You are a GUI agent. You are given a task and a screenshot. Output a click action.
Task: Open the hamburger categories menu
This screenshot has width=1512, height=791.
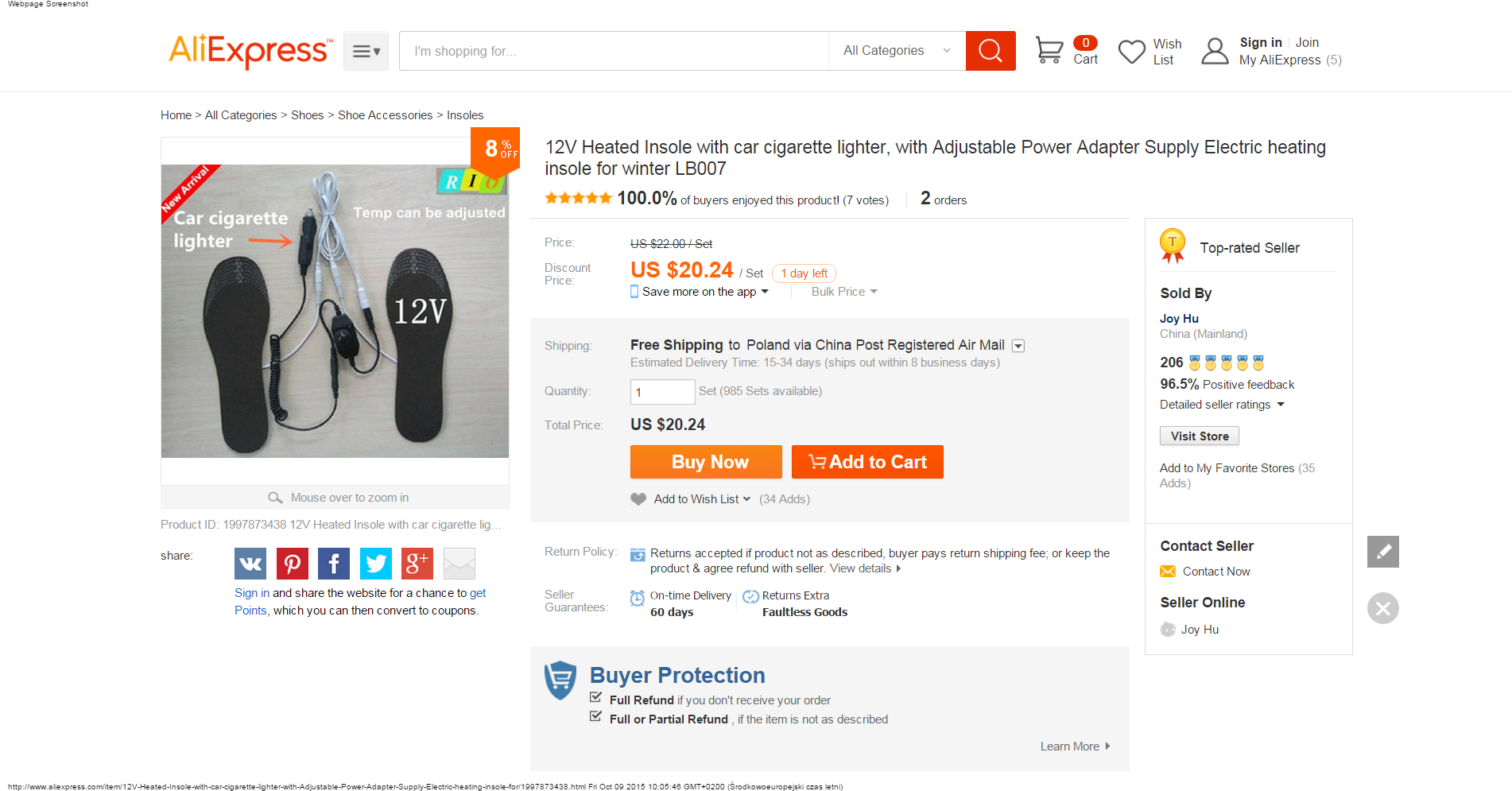click(x=366, y=51)
